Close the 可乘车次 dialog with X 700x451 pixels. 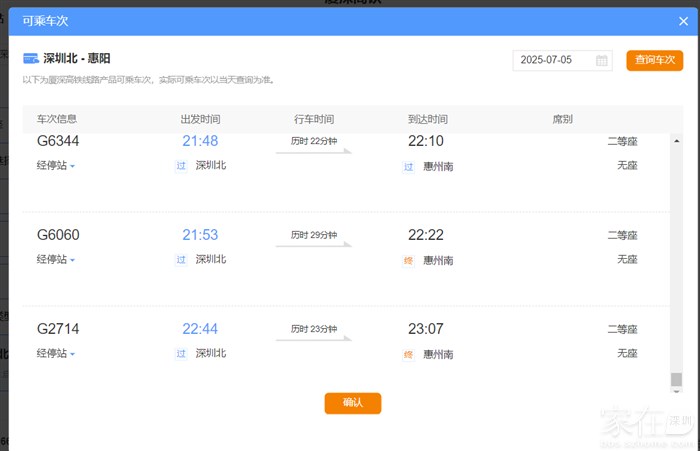pos(683,21)
